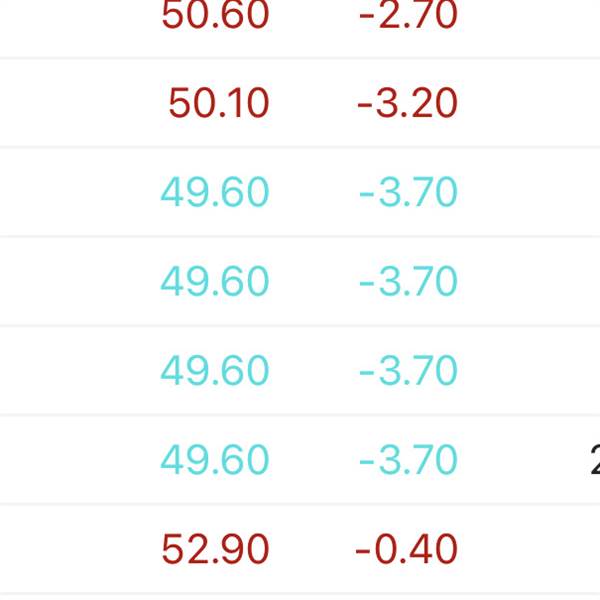Select the -3.20 change figure
The image size is (600, 600).
click(x=407, y=103)
